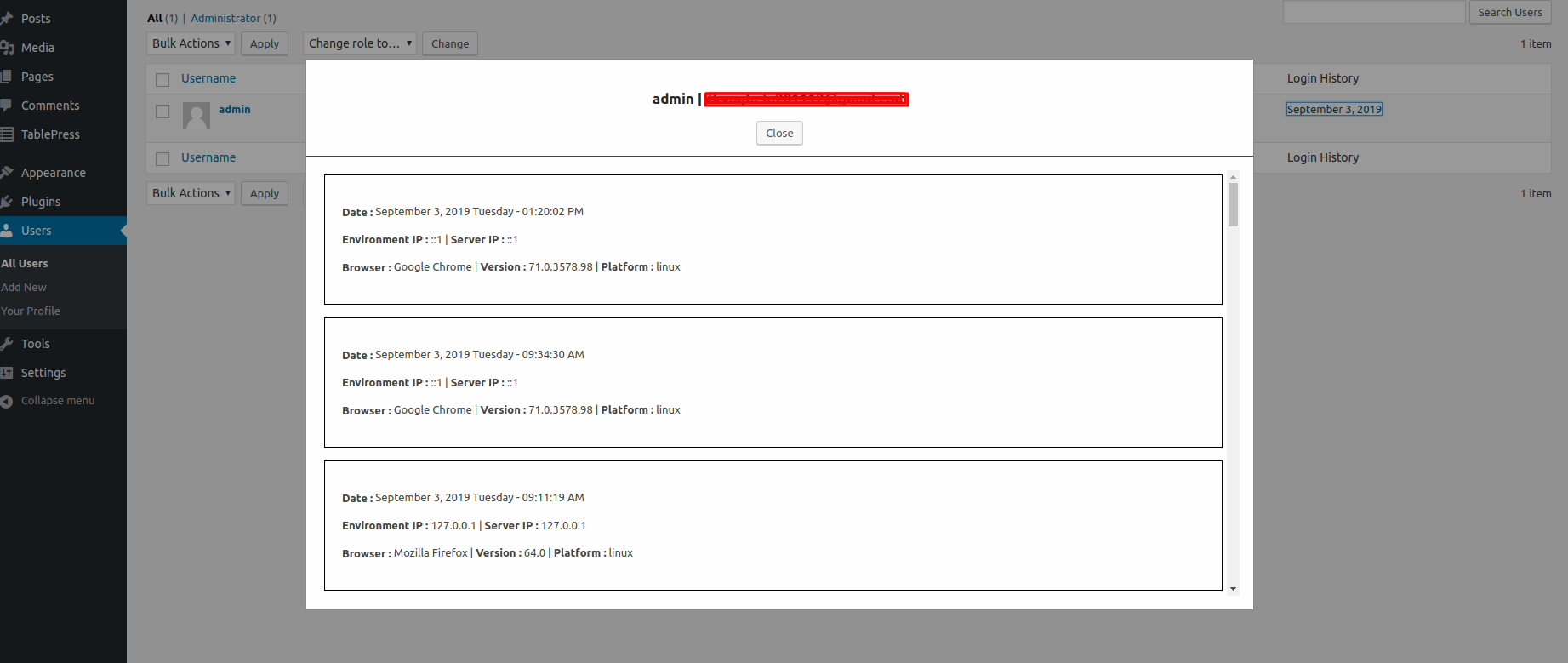Click the popup scrollbar down arrow
The height and width of the screenshot is (663, 1568).
[1233, 589]
